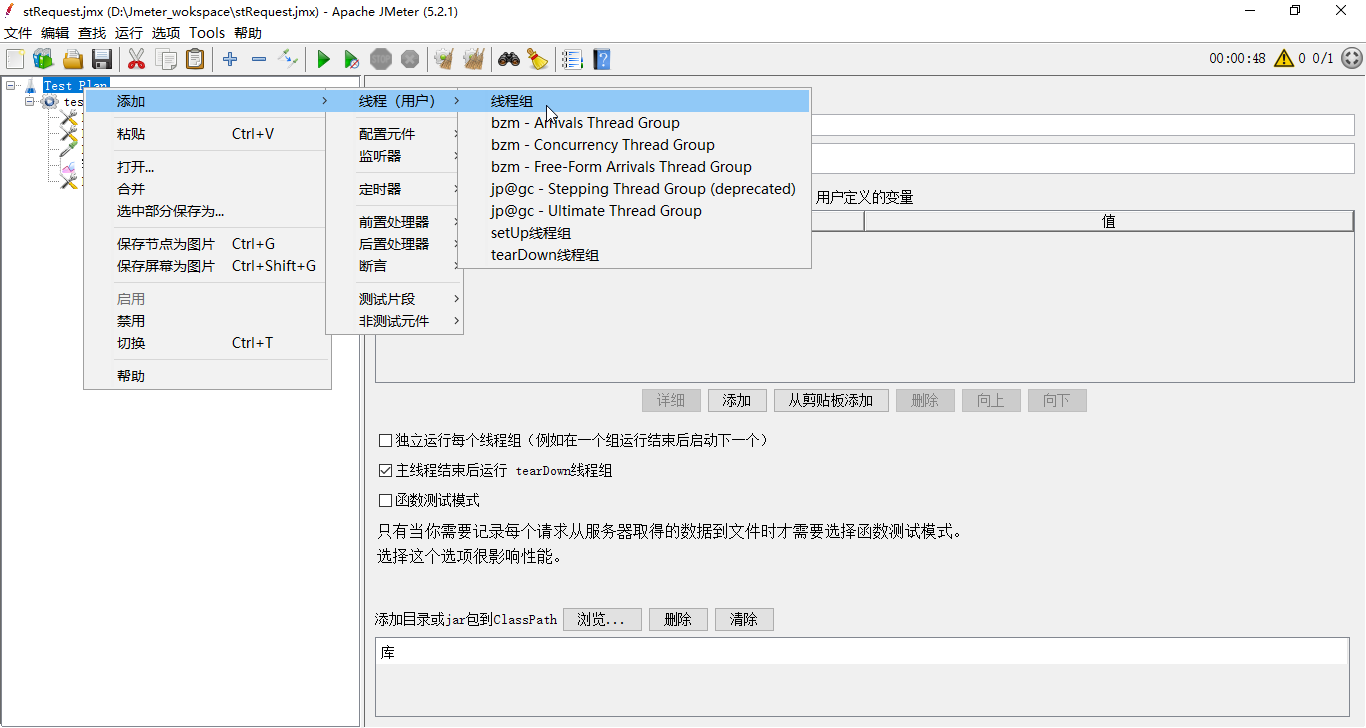Choose bzm - Concurrency Thread Group

(633, 145)
